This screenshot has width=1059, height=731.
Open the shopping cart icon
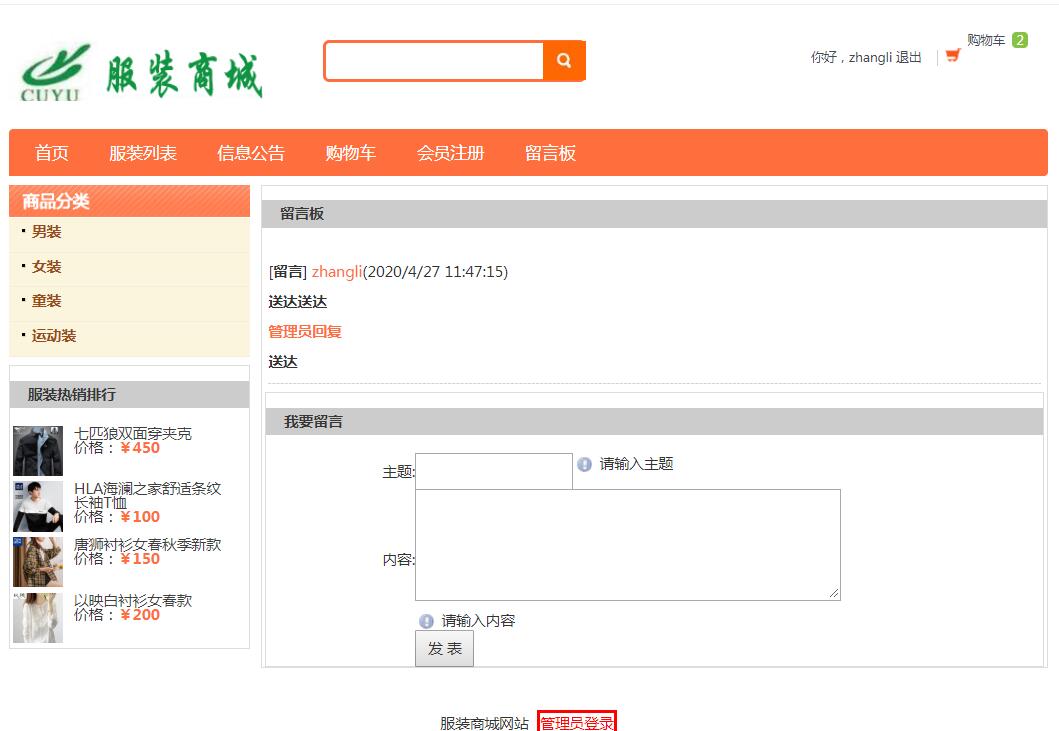pyautogui.click(x=952, y=56)
